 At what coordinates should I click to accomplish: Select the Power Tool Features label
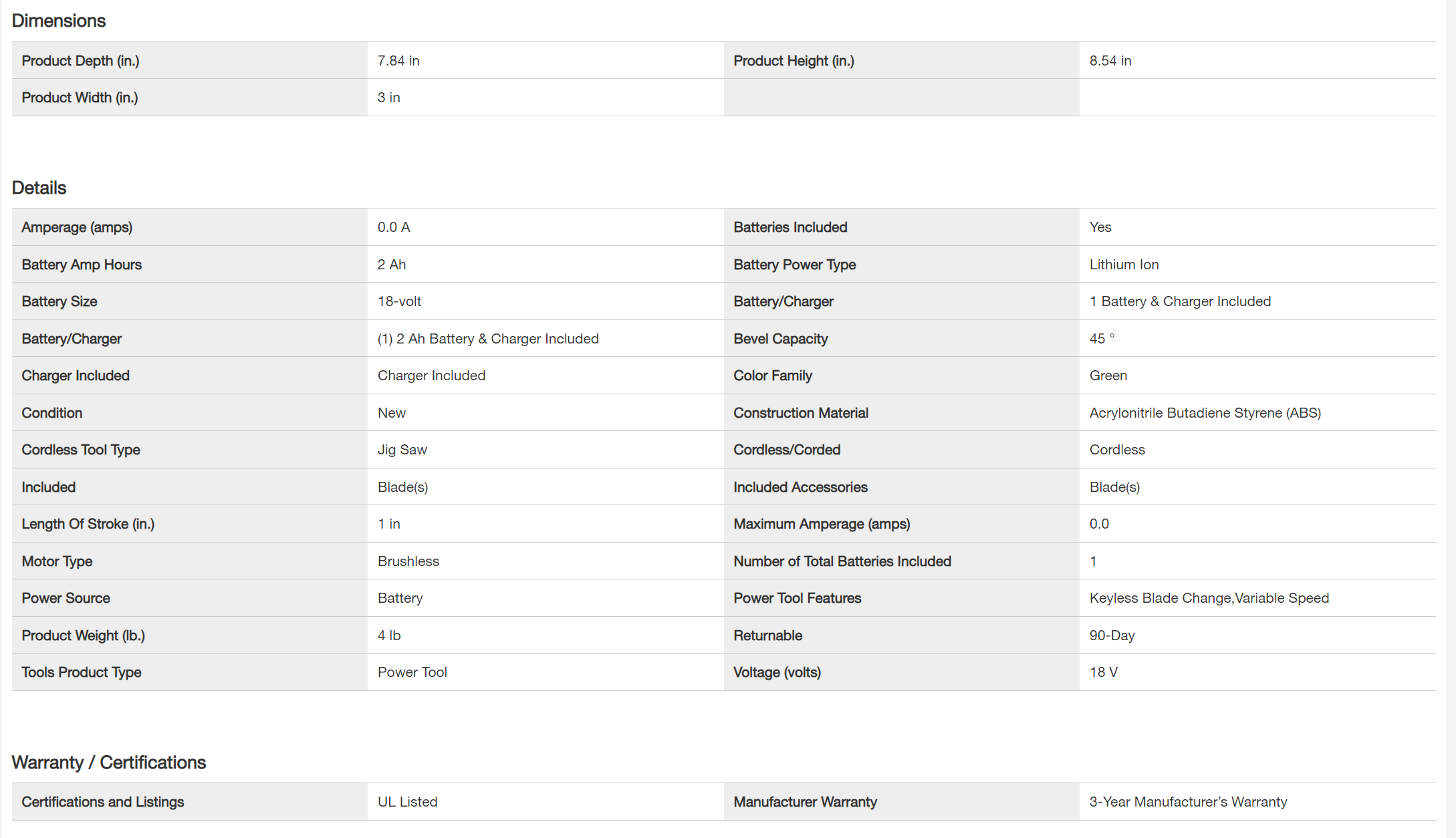[797, 598]
